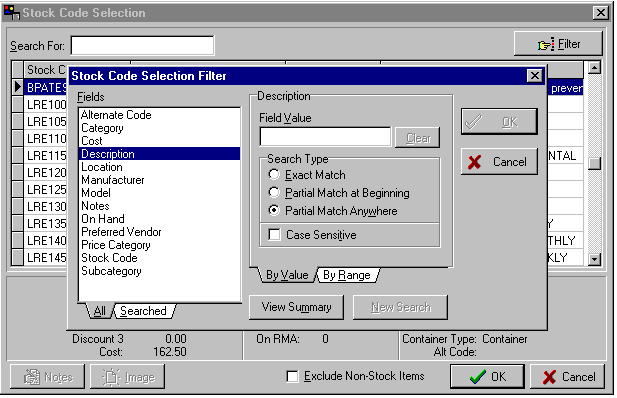The width and height of the screenshot is (617, 398).
Task: Open the Filter button with hand icon
Action: (558, 44)
